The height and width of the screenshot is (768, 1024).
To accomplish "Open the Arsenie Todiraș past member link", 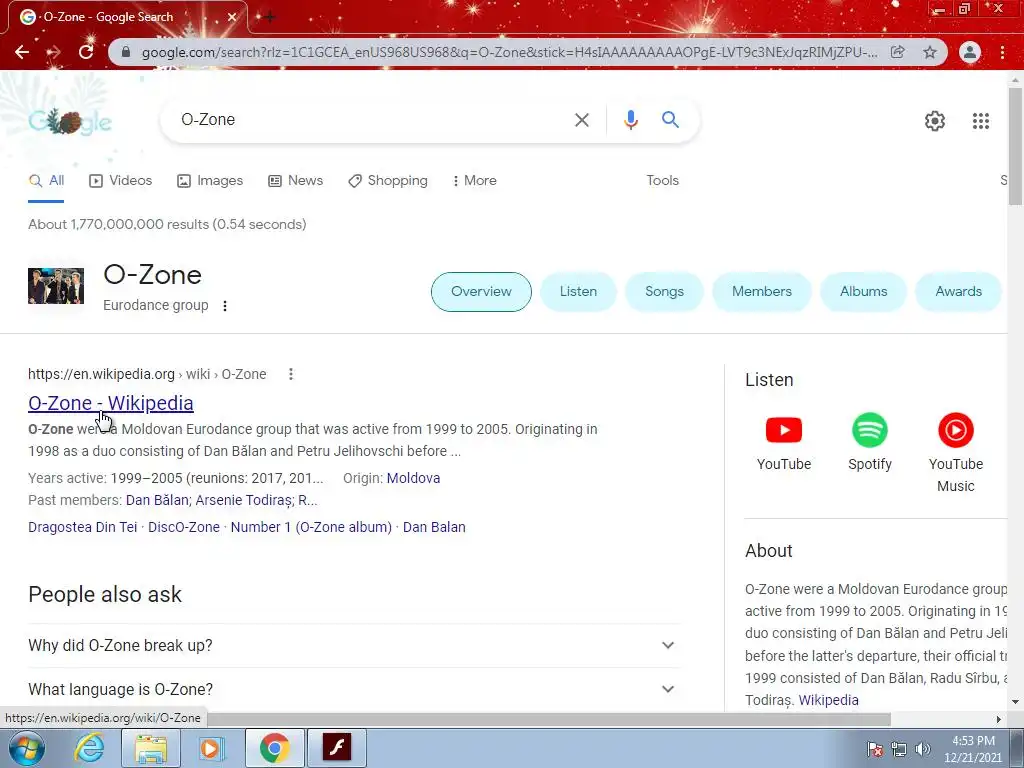I will pos(244,500).
